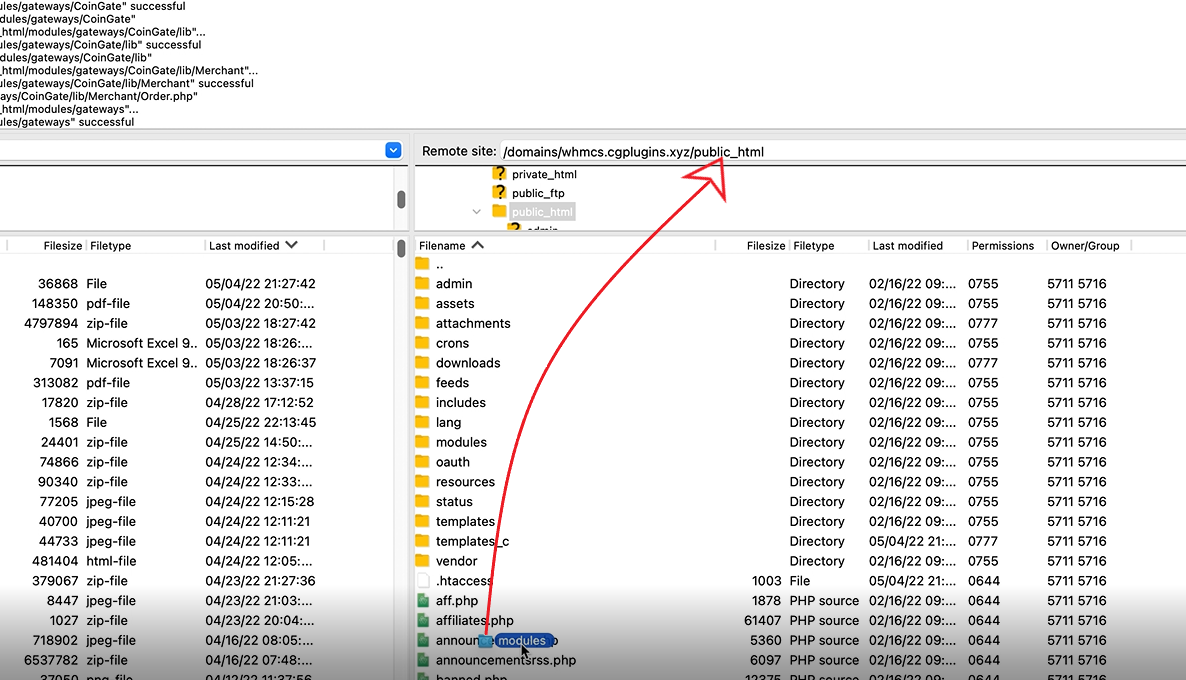Screen dimensions: 1186x680
Task: Click the local tree pane scrollbar
Action: (401, 199)
